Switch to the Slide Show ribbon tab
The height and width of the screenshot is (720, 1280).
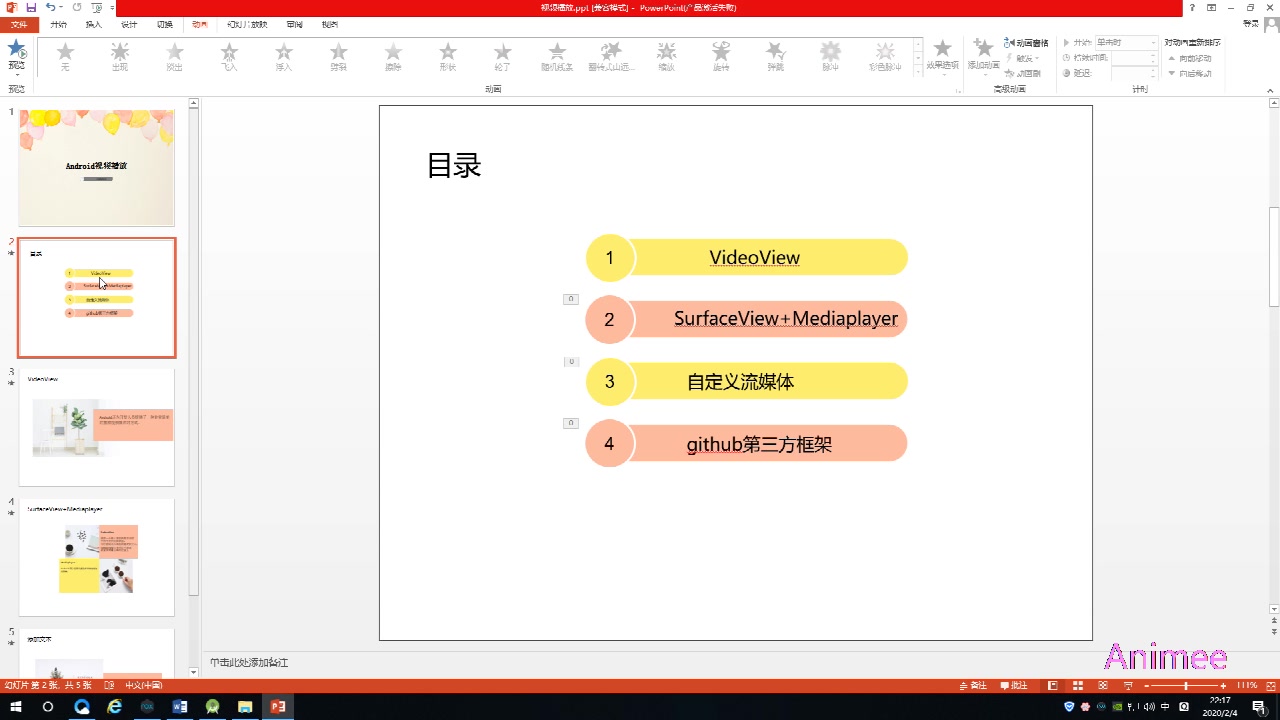pyautogui.click(x=245, y=24)
